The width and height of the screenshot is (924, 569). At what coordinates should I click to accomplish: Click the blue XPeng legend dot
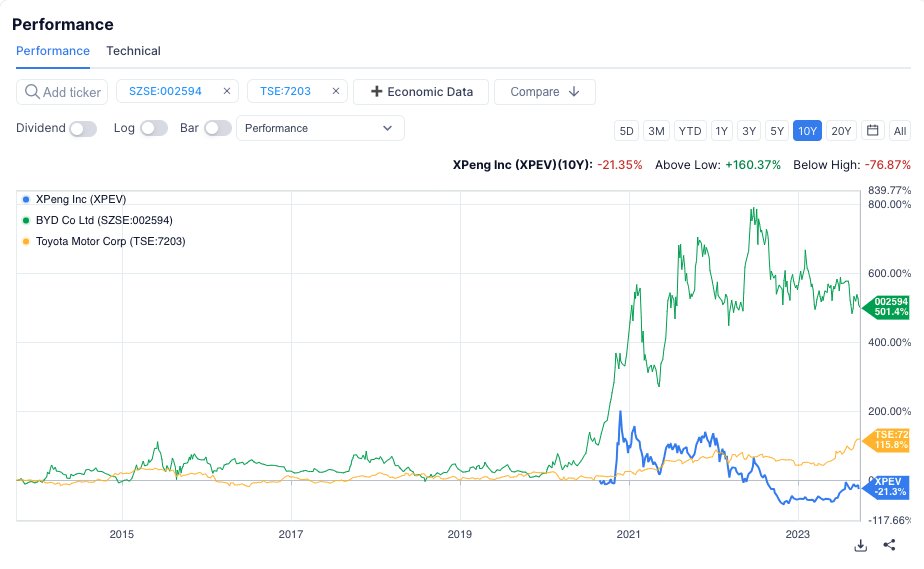[x=26, y=199]
